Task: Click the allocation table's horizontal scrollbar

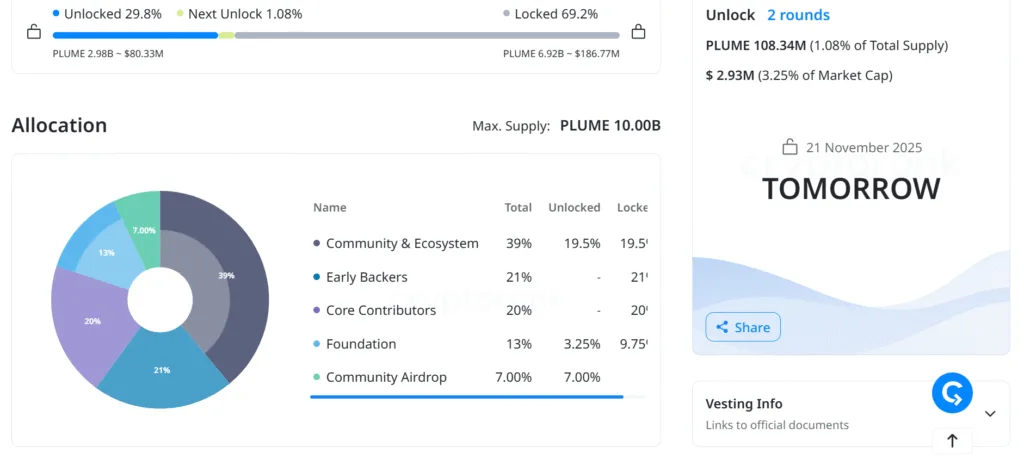Action: 466,396
